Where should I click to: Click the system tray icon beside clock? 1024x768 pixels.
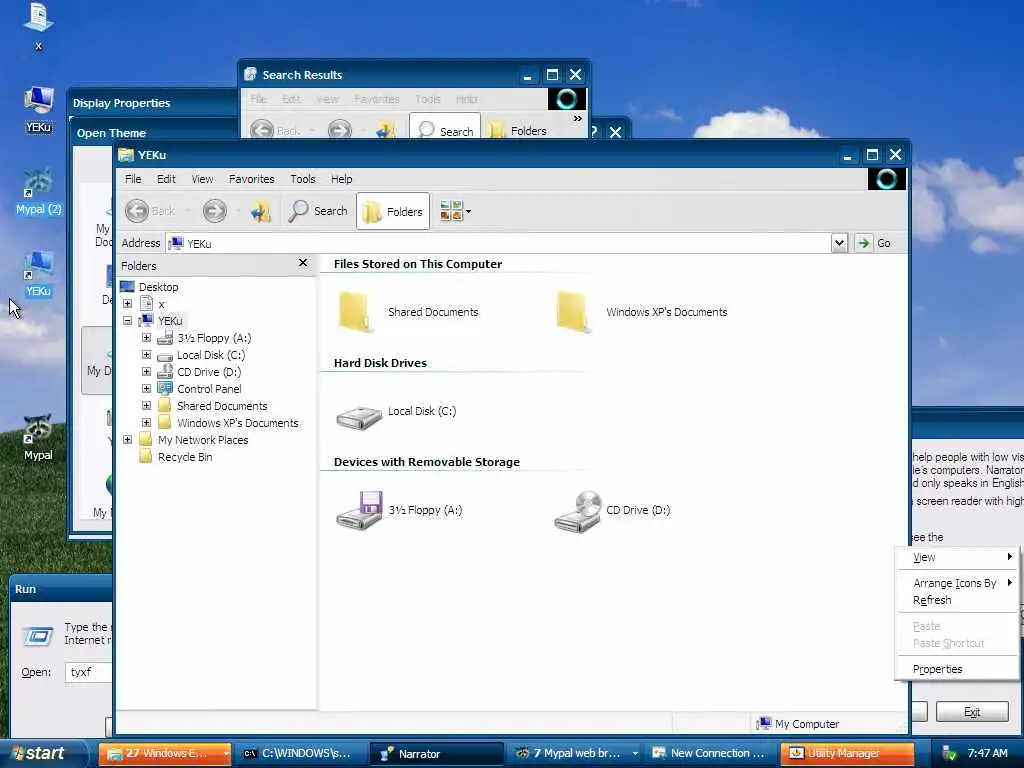(948, 754)
